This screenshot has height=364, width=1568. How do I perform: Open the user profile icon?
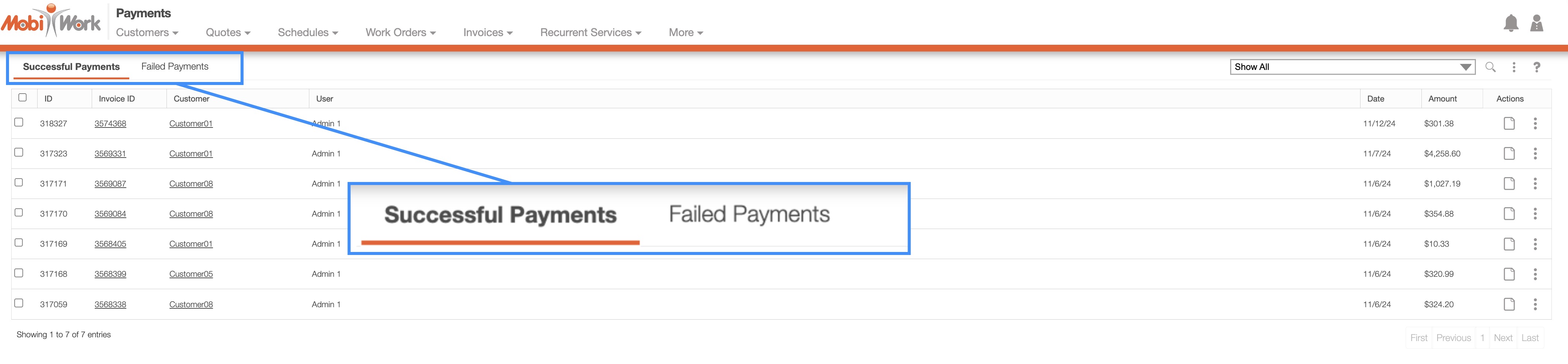pos(1536,23)
